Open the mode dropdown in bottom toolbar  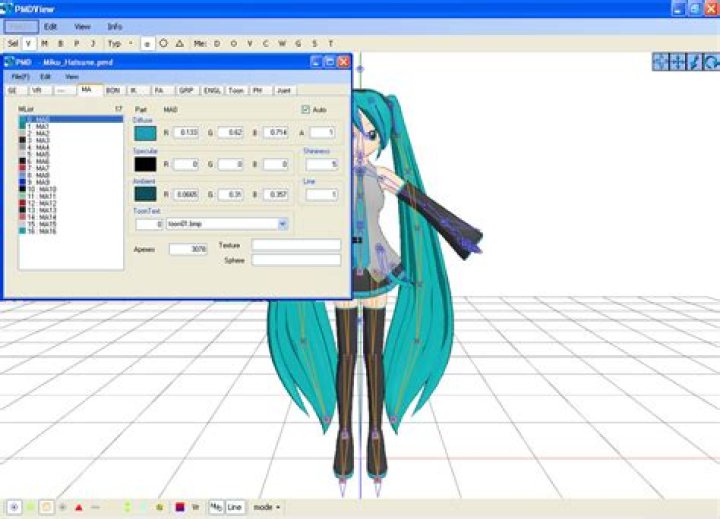[267, 507]
